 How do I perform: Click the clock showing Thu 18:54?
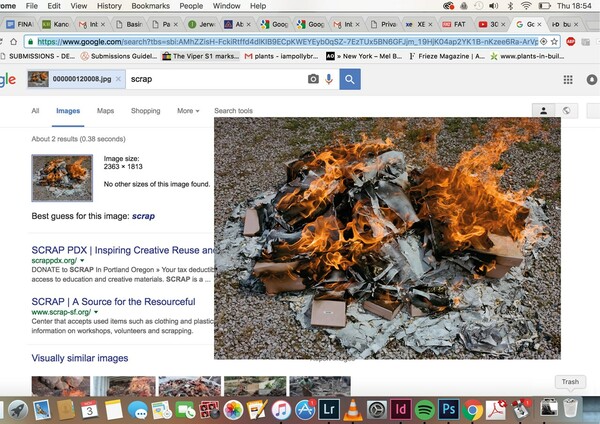coord(574,6)
